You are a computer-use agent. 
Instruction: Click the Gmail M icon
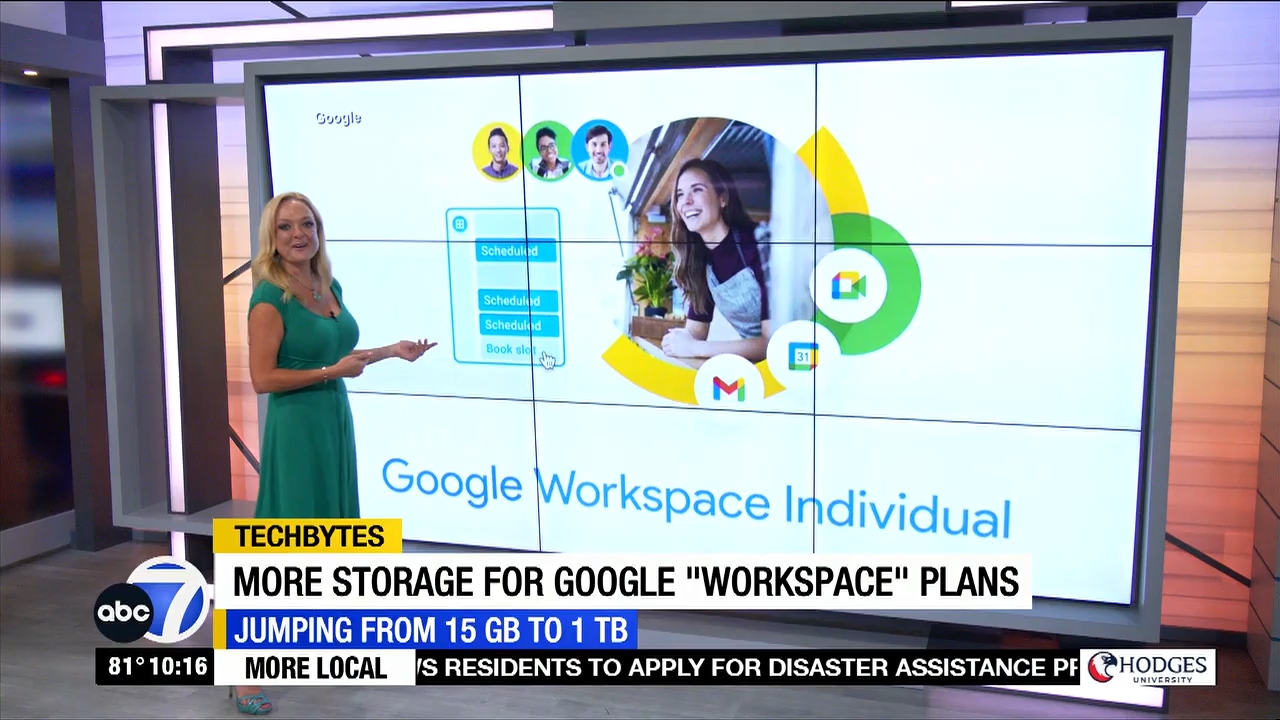pos(728,388)
